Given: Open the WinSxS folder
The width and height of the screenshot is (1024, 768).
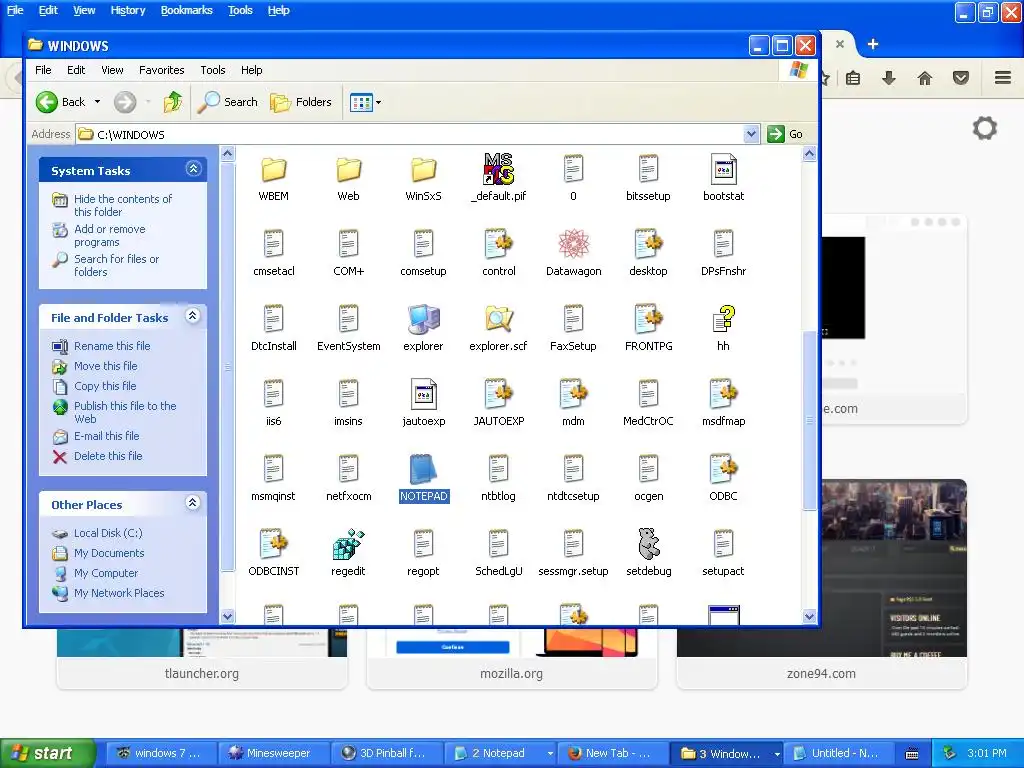Looking at the screenshot, I should pos(423,178).
